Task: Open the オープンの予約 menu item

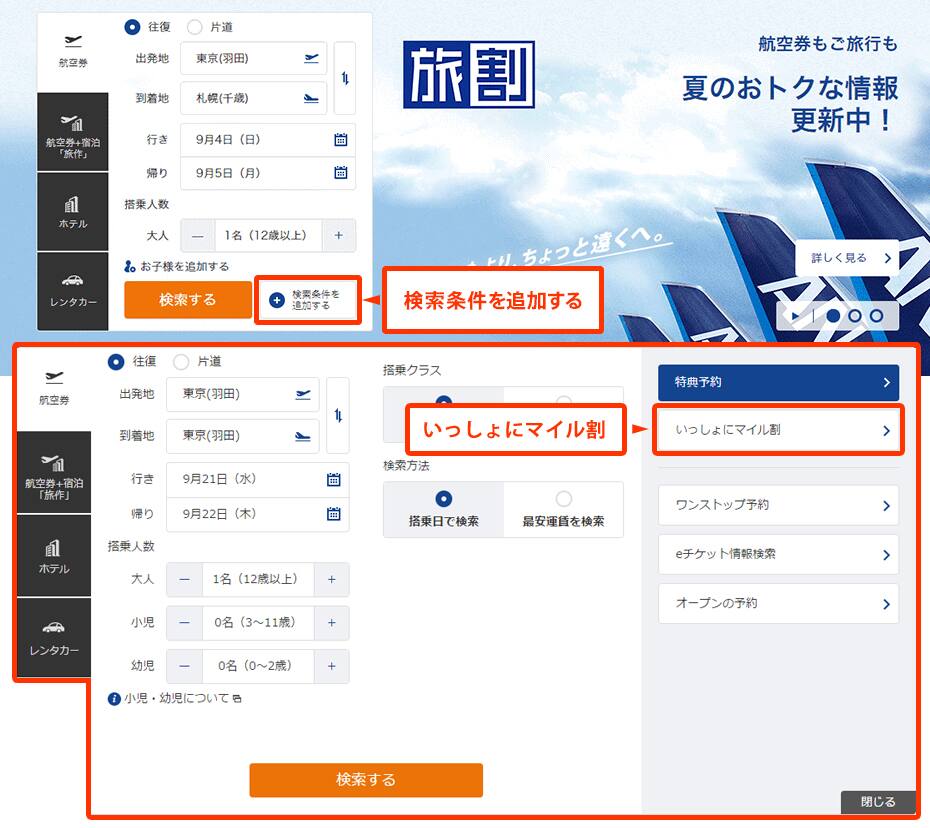Action: click(778, 604)
